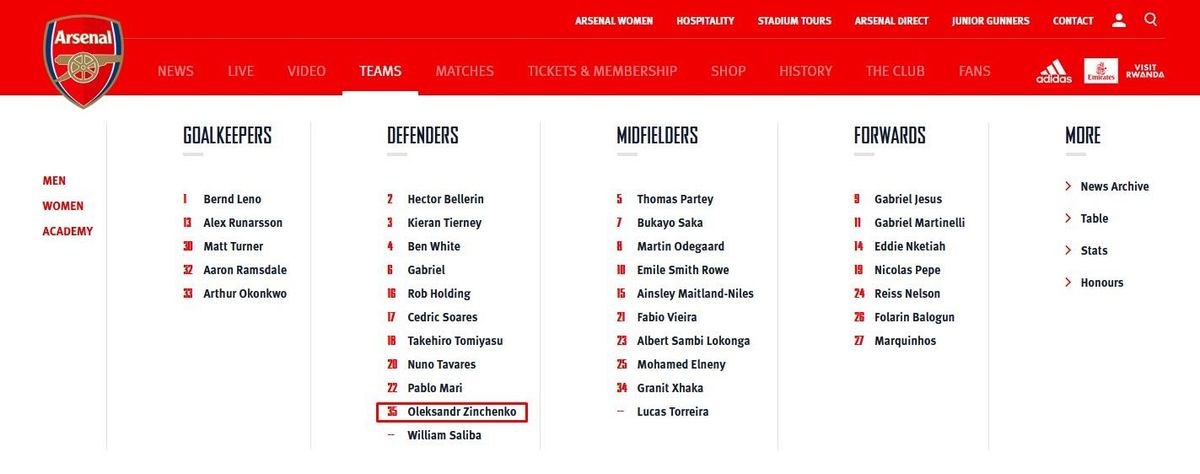This screenshot has width=1200, height=474.
Task: Open the Table link under More
Action: click(x=1094, y=219)
